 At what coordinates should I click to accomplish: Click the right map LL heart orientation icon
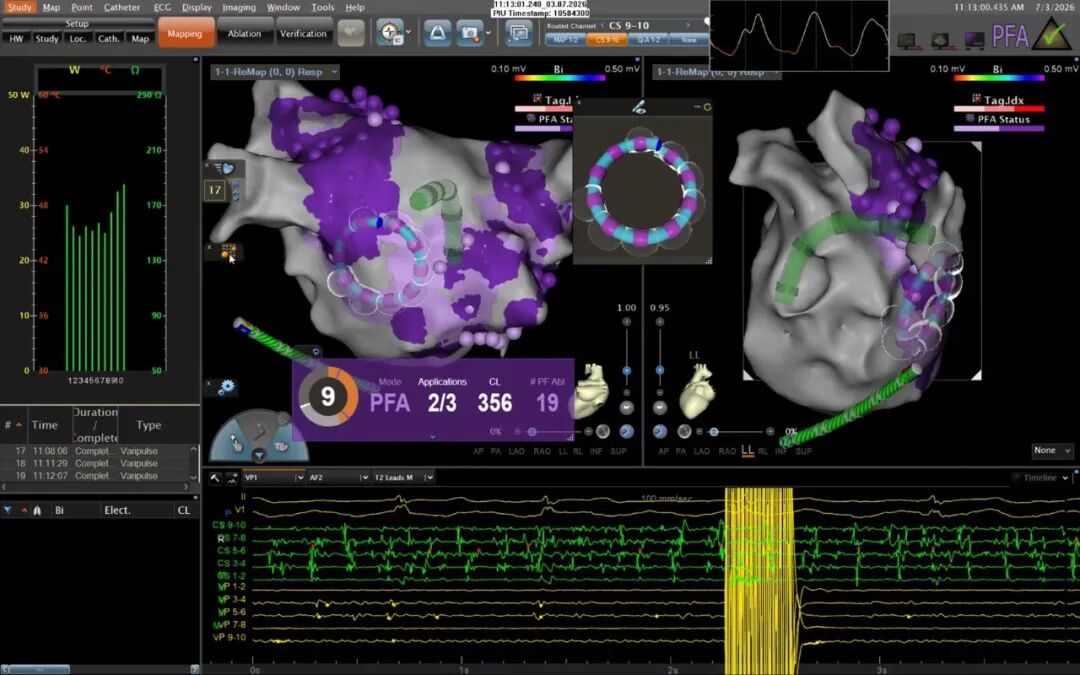pyautogui.click(x=696, y=391)
